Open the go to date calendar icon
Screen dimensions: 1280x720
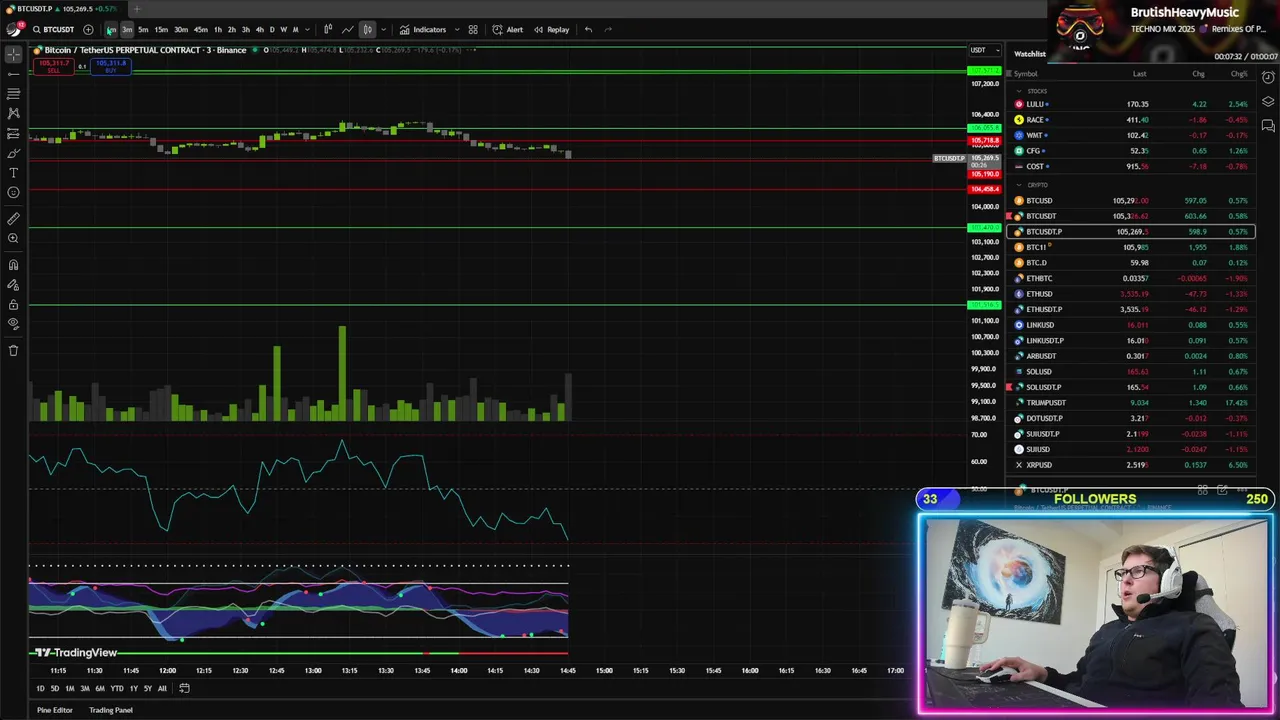(184, 688)
